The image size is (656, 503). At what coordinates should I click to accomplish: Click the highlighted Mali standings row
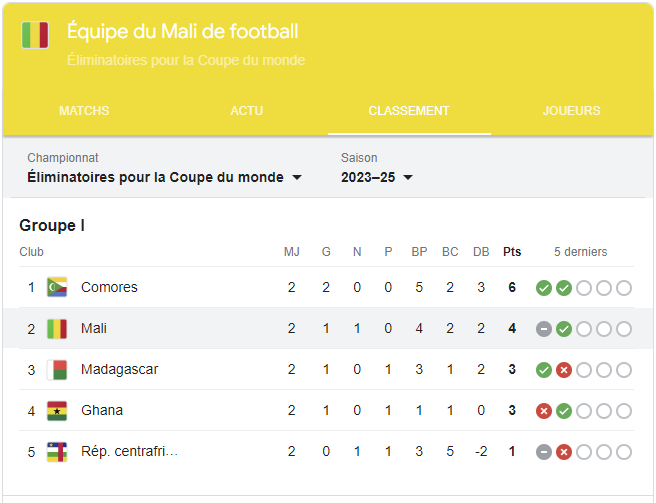tap(328, 328)
